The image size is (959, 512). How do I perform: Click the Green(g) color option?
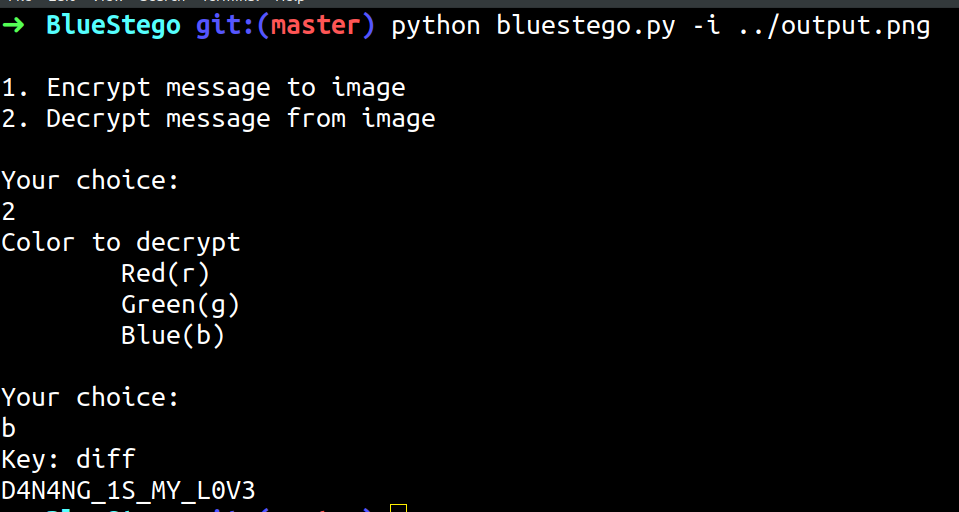(180, 304)
